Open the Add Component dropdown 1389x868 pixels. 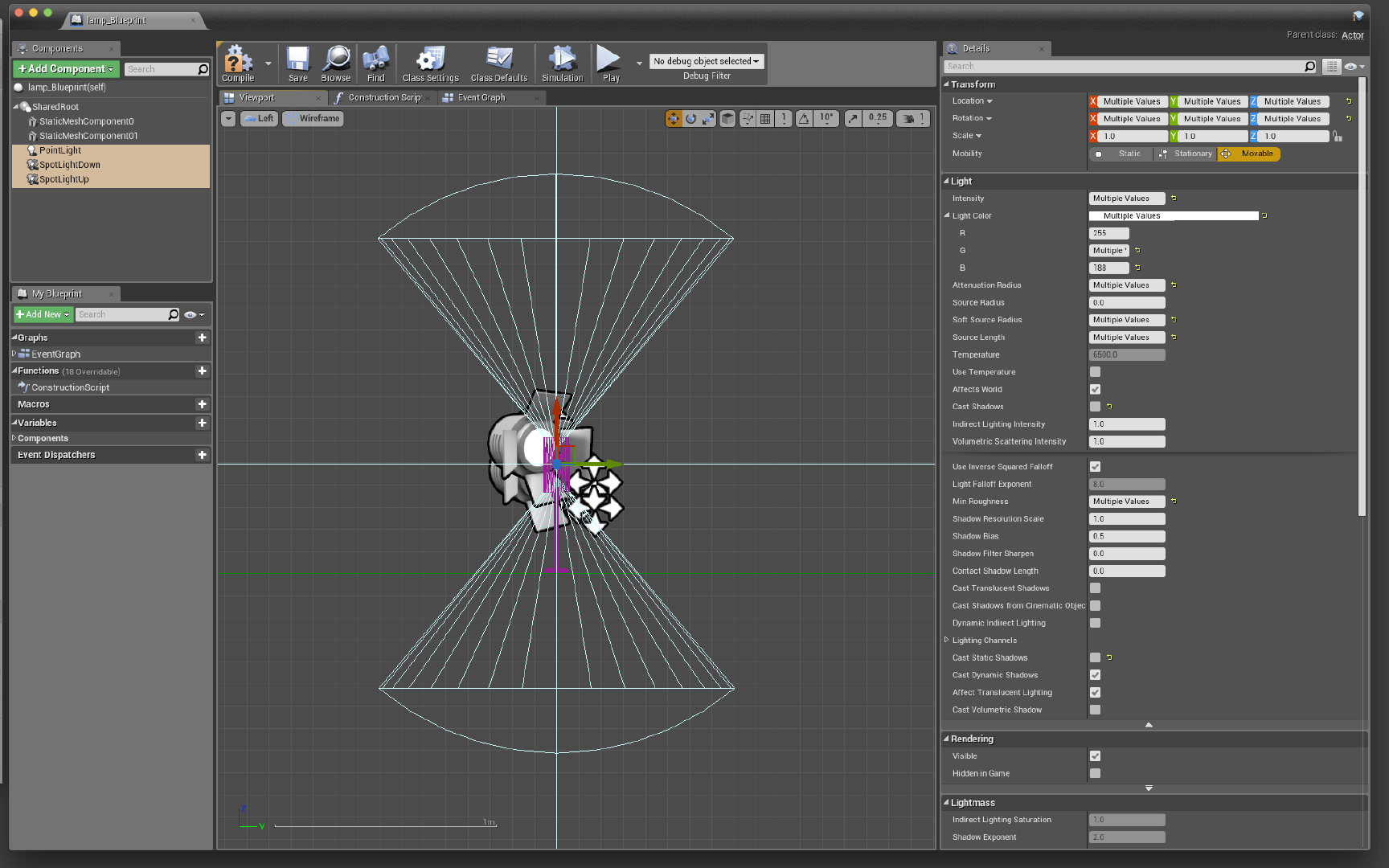pos(66,69)
